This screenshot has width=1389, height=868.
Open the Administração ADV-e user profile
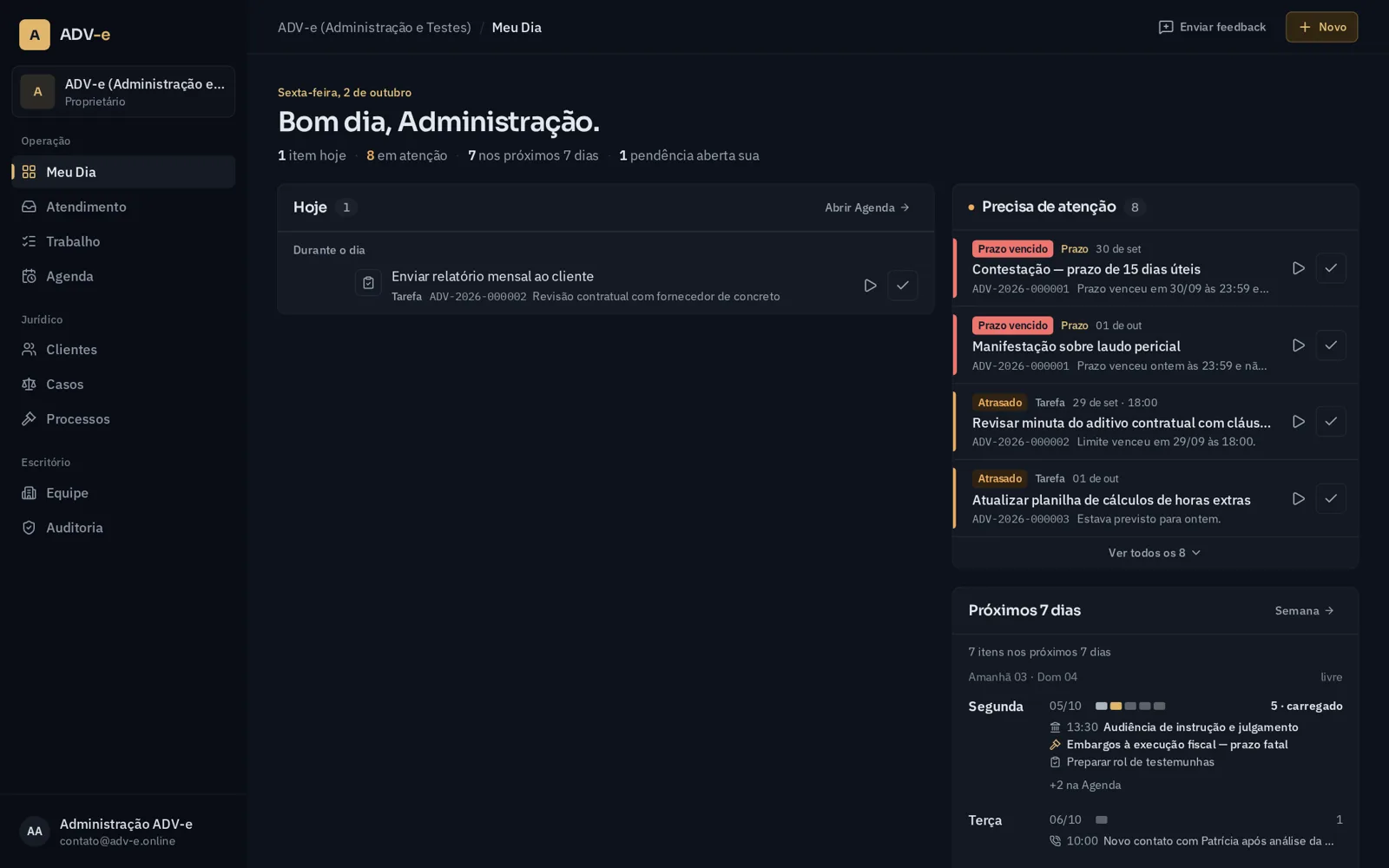pyautogui.click(x=123, y=832)
